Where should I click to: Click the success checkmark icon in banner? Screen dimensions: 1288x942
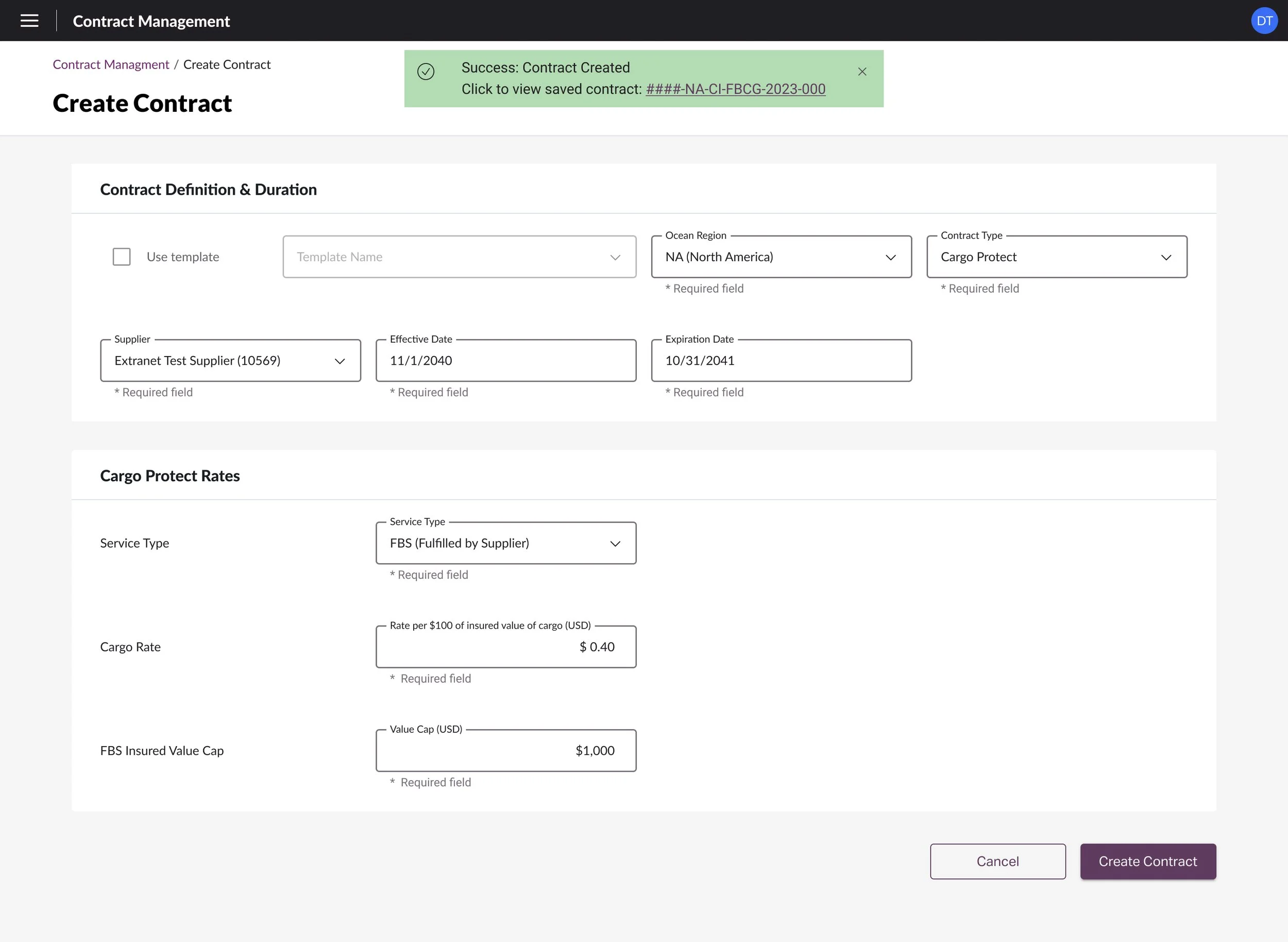426,72
